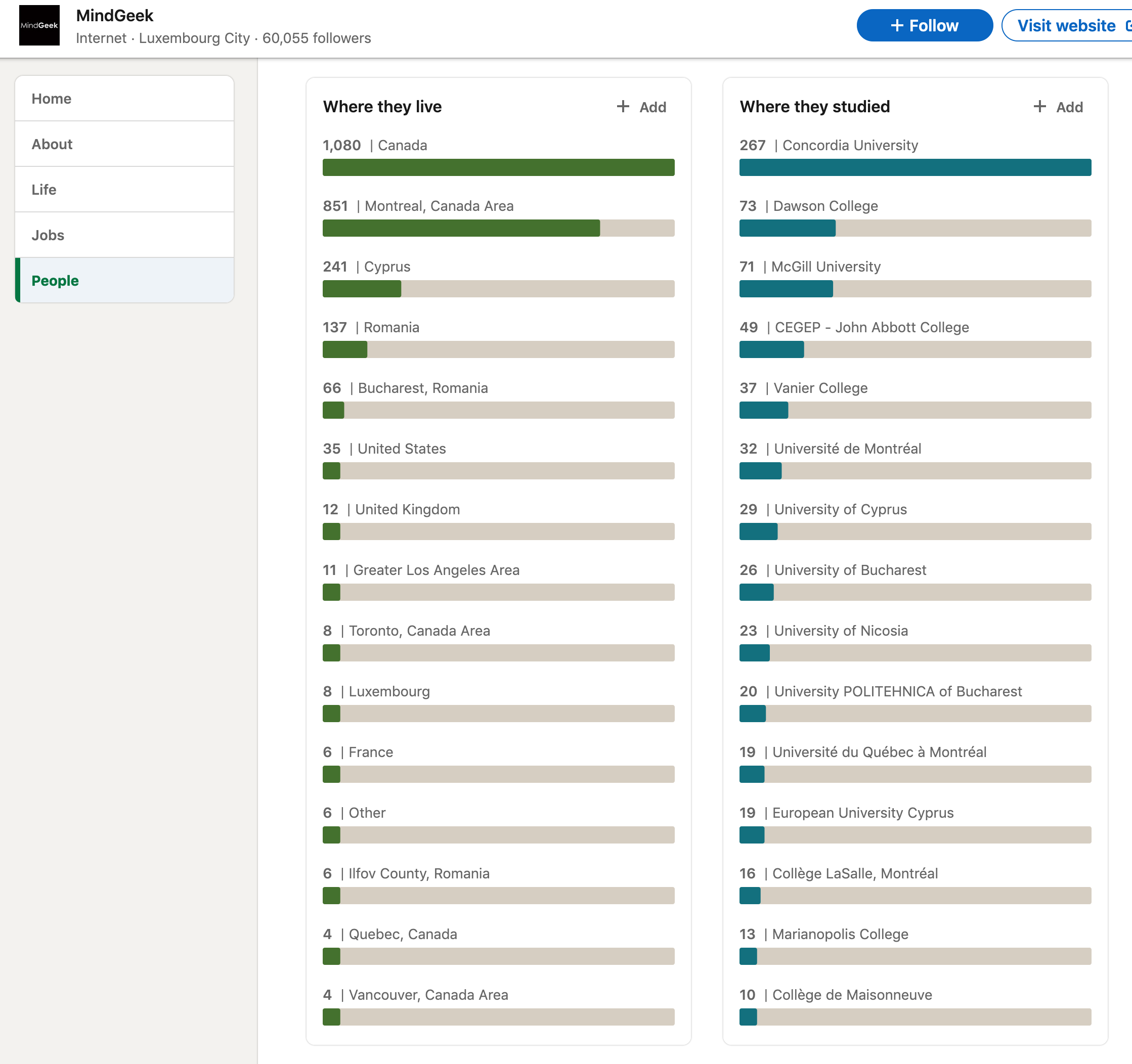
Task: Add a location in Where they live
Action: (x=641, y=107)
